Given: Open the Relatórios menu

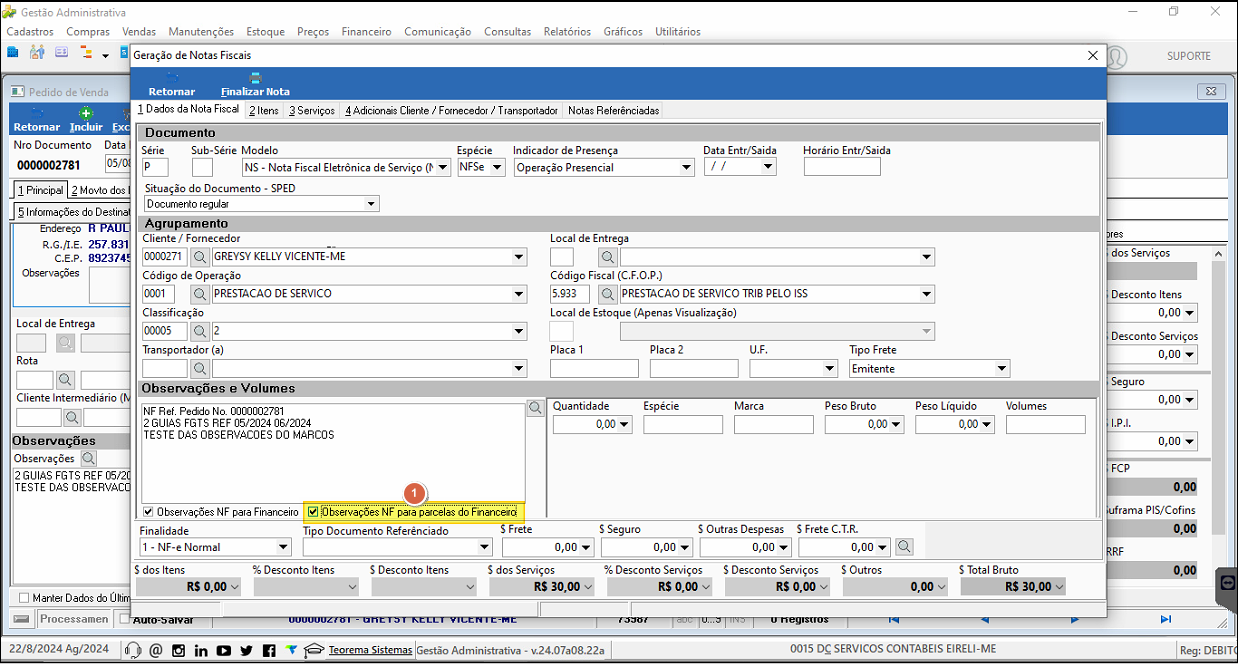Looking at the screenshot, I should coord(567,32).
